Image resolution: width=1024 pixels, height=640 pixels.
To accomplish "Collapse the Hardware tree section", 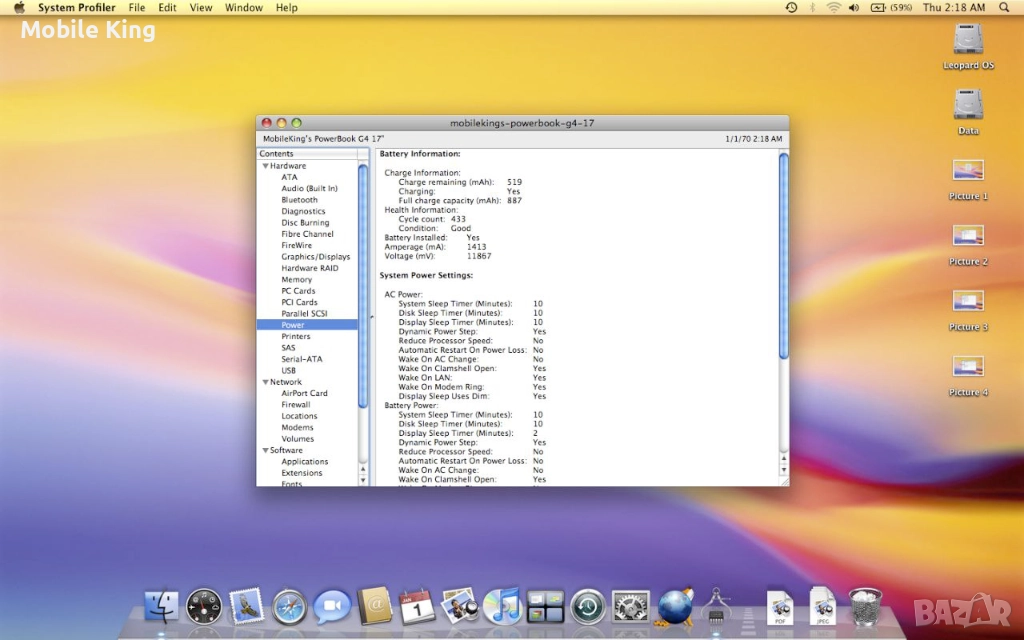I will click(265, 166).
